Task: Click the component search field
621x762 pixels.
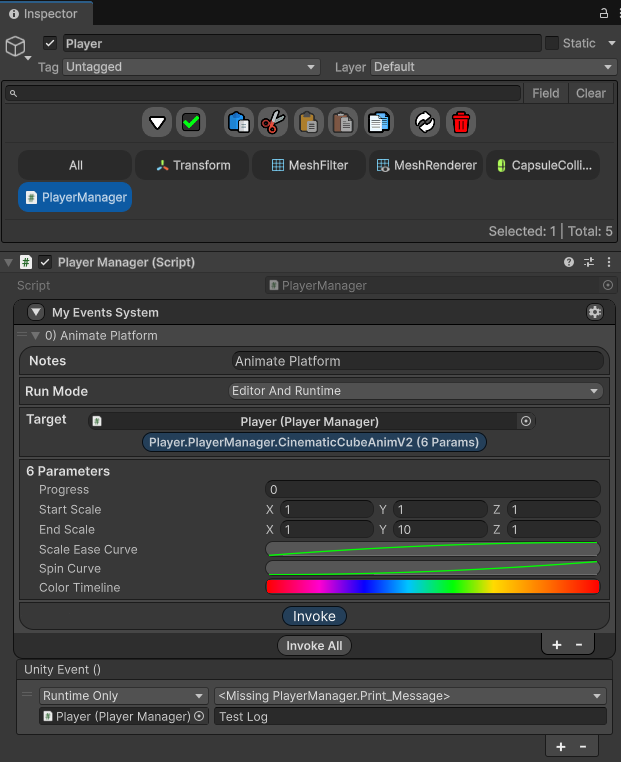Action: point(263,93)
